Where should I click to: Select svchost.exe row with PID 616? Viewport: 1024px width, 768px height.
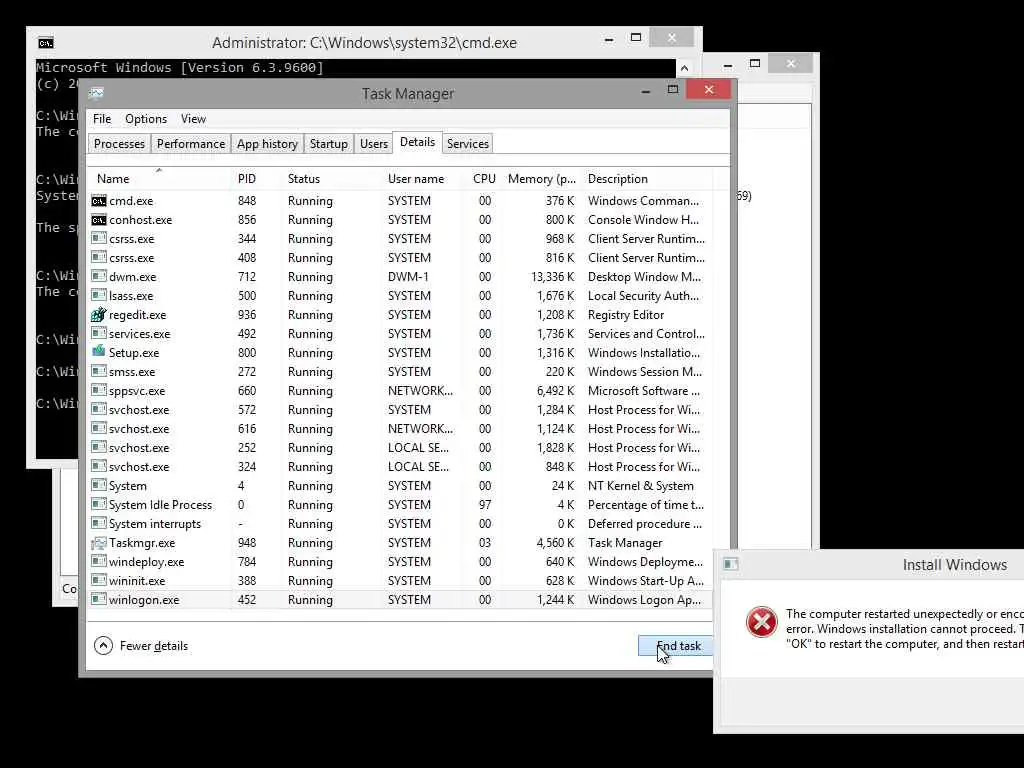(x=400, y=428)
